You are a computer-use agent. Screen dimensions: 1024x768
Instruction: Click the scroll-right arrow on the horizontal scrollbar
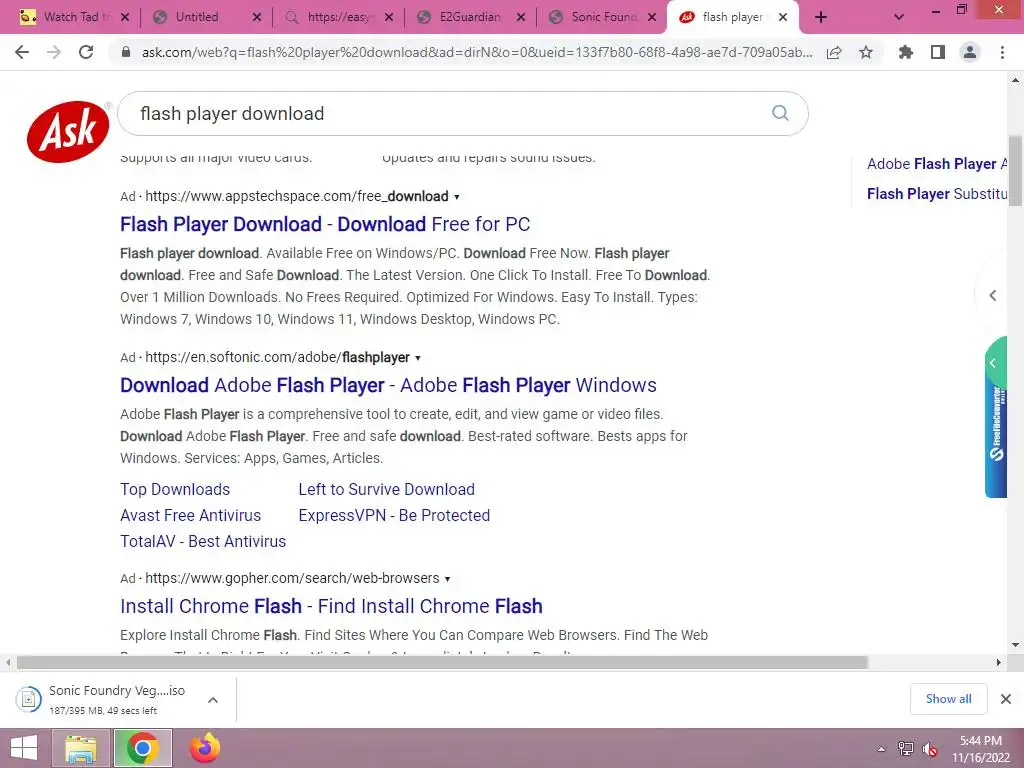pyautogui.click(x=999, y=662)
